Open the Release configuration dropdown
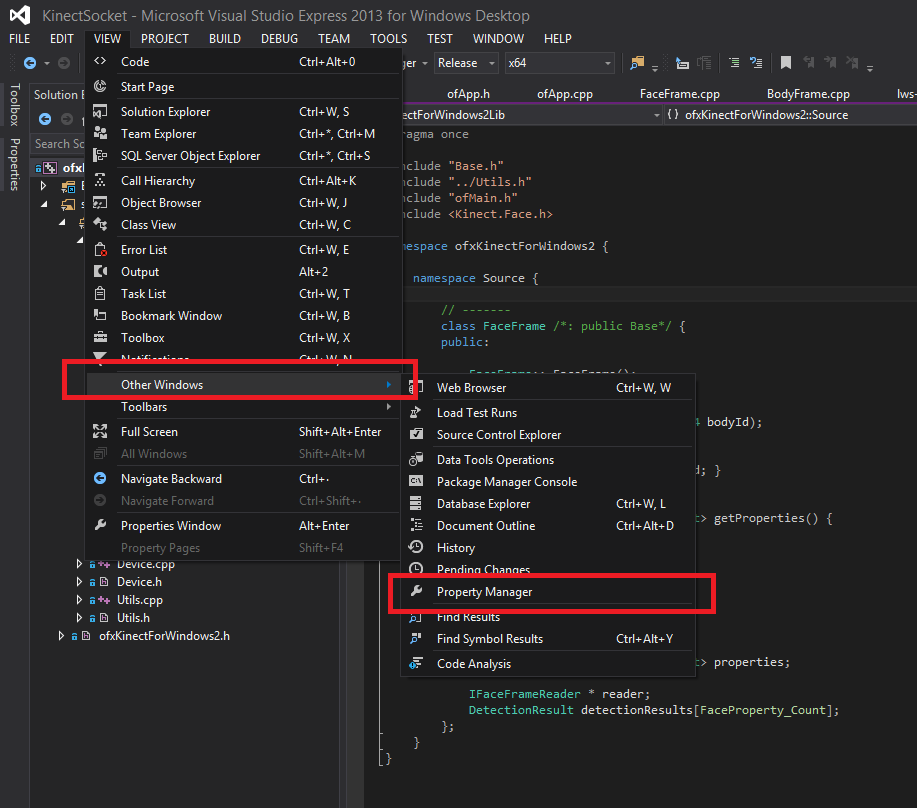 point(466,63)
